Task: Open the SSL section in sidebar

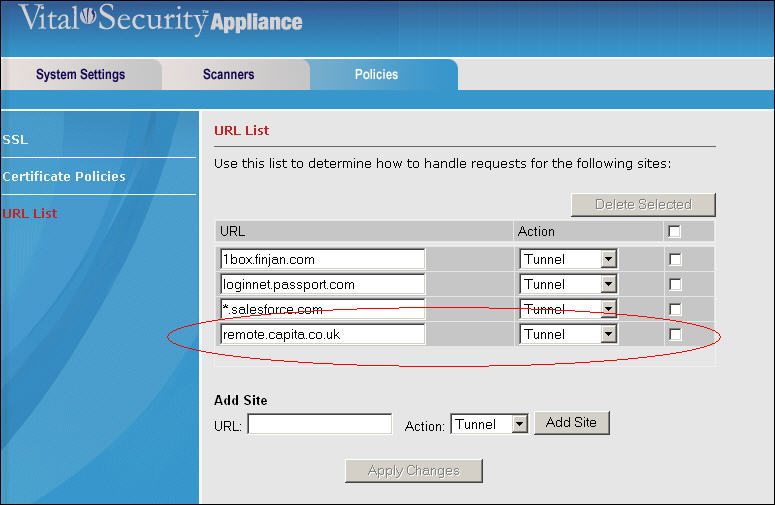Action: [x=15, y=140]
